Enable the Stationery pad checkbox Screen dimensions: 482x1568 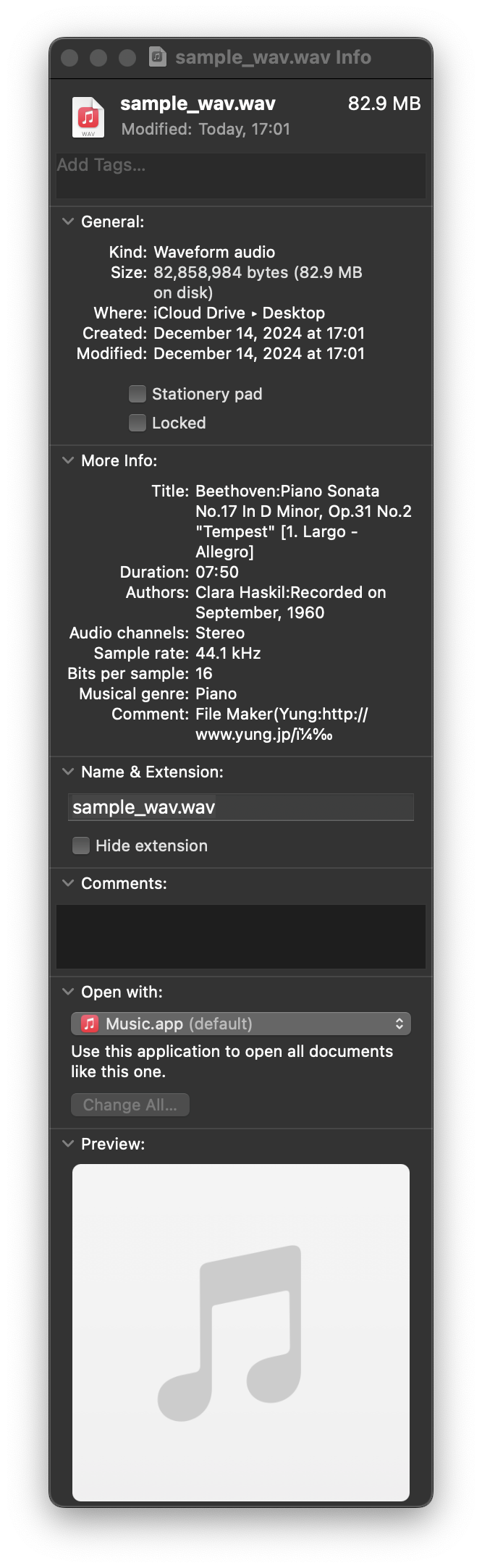click(136, 393)
